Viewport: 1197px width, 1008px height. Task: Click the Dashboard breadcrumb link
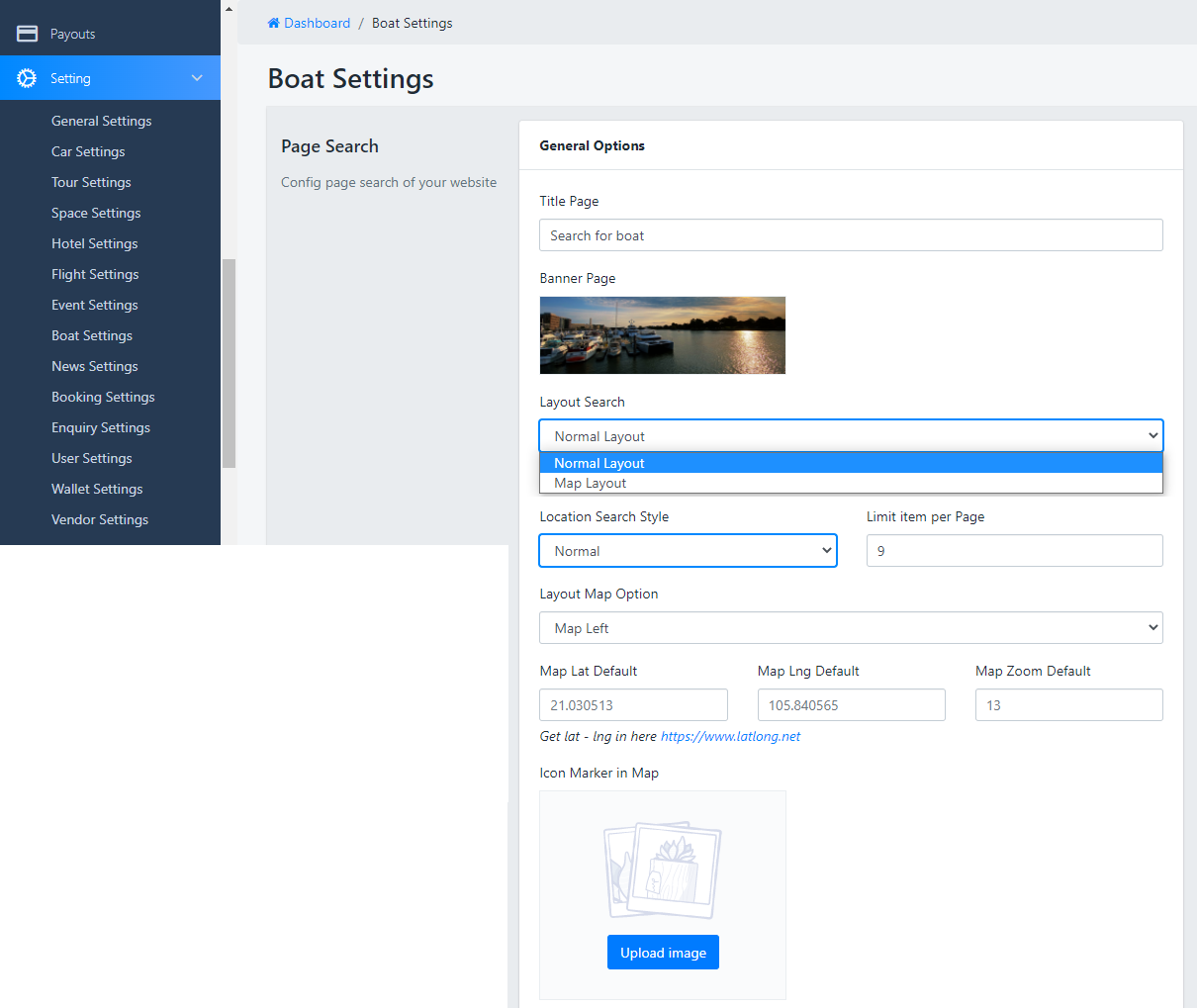[x=317, y=23]
